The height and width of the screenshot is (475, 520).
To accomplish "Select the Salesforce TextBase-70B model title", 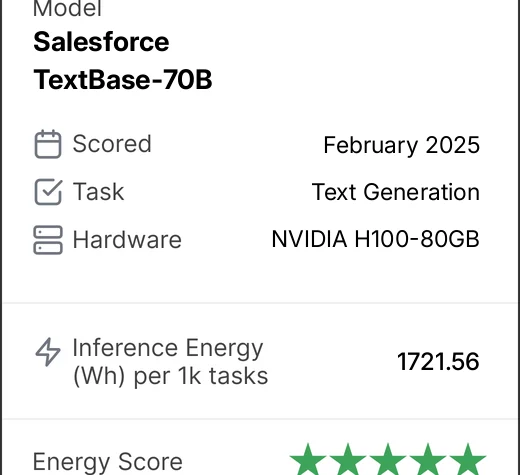I will coord(123,61).
